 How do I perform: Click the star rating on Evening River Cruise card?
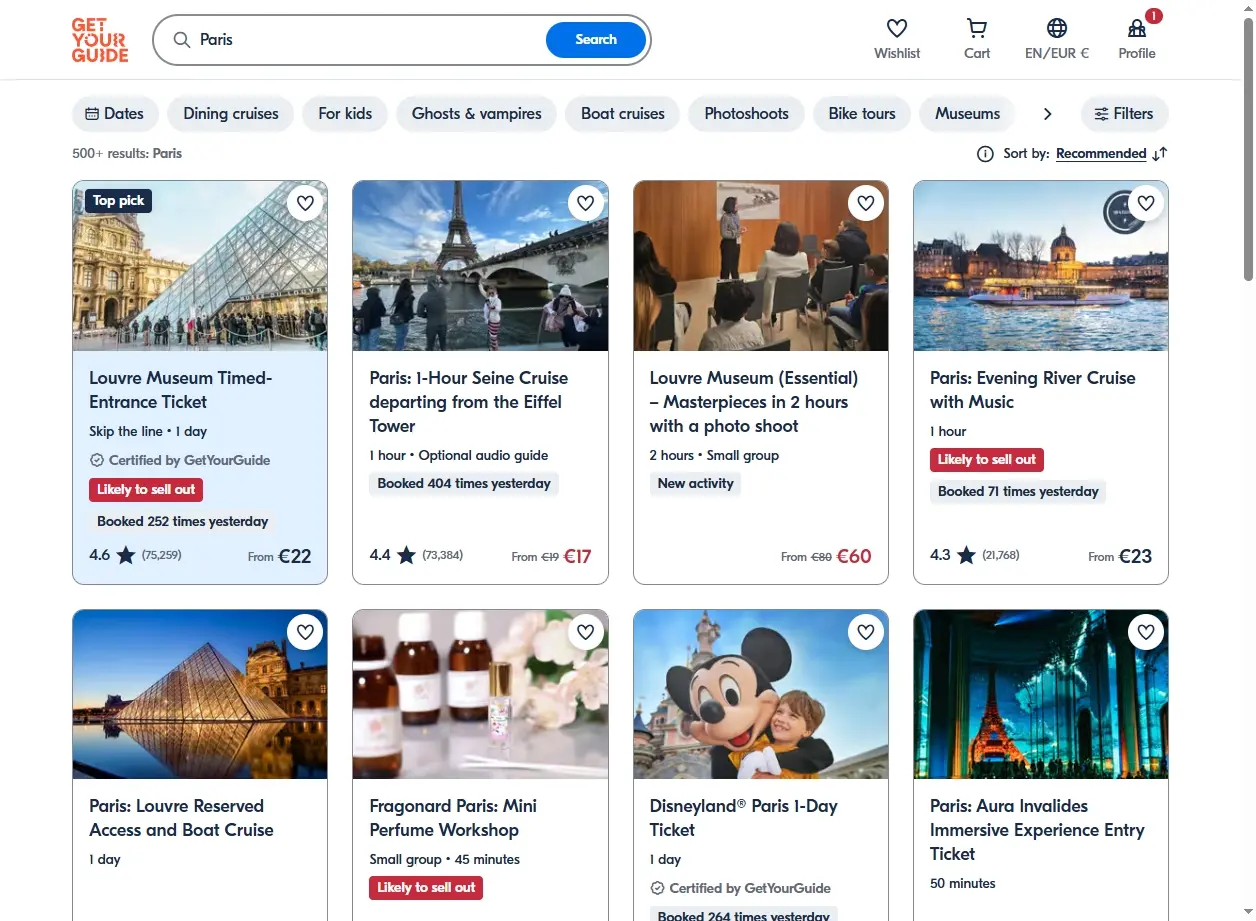[966, 555]
